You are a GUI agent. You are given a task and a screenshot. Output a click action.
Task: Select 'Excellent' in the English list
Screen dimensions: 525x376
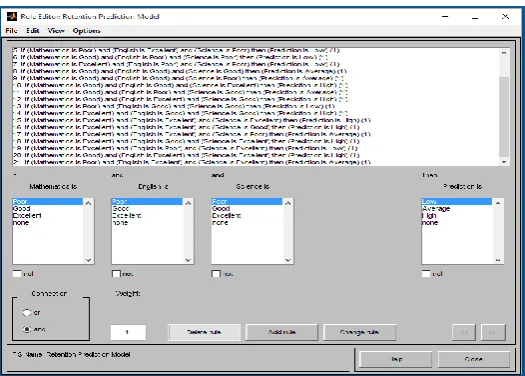click(x=147, y=216)
